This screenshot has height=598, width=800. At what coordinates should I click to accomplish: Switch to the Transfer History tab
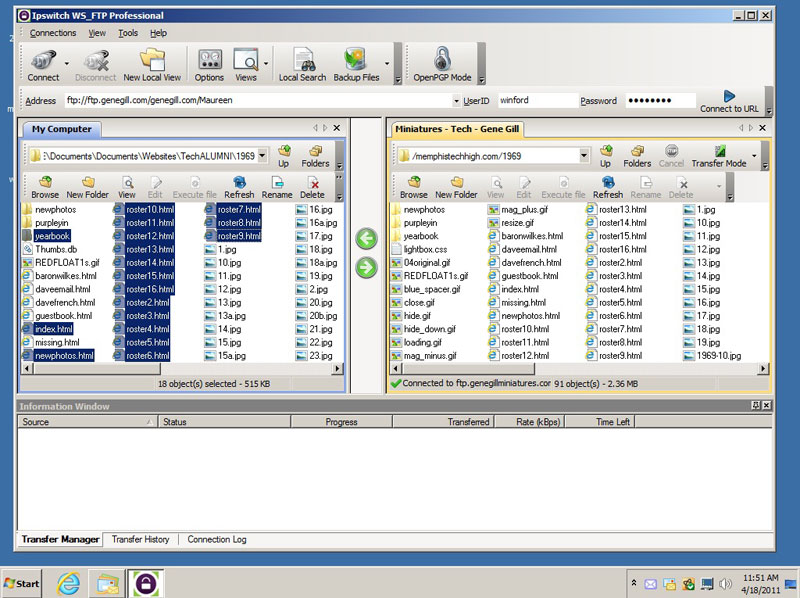(140, 539)
